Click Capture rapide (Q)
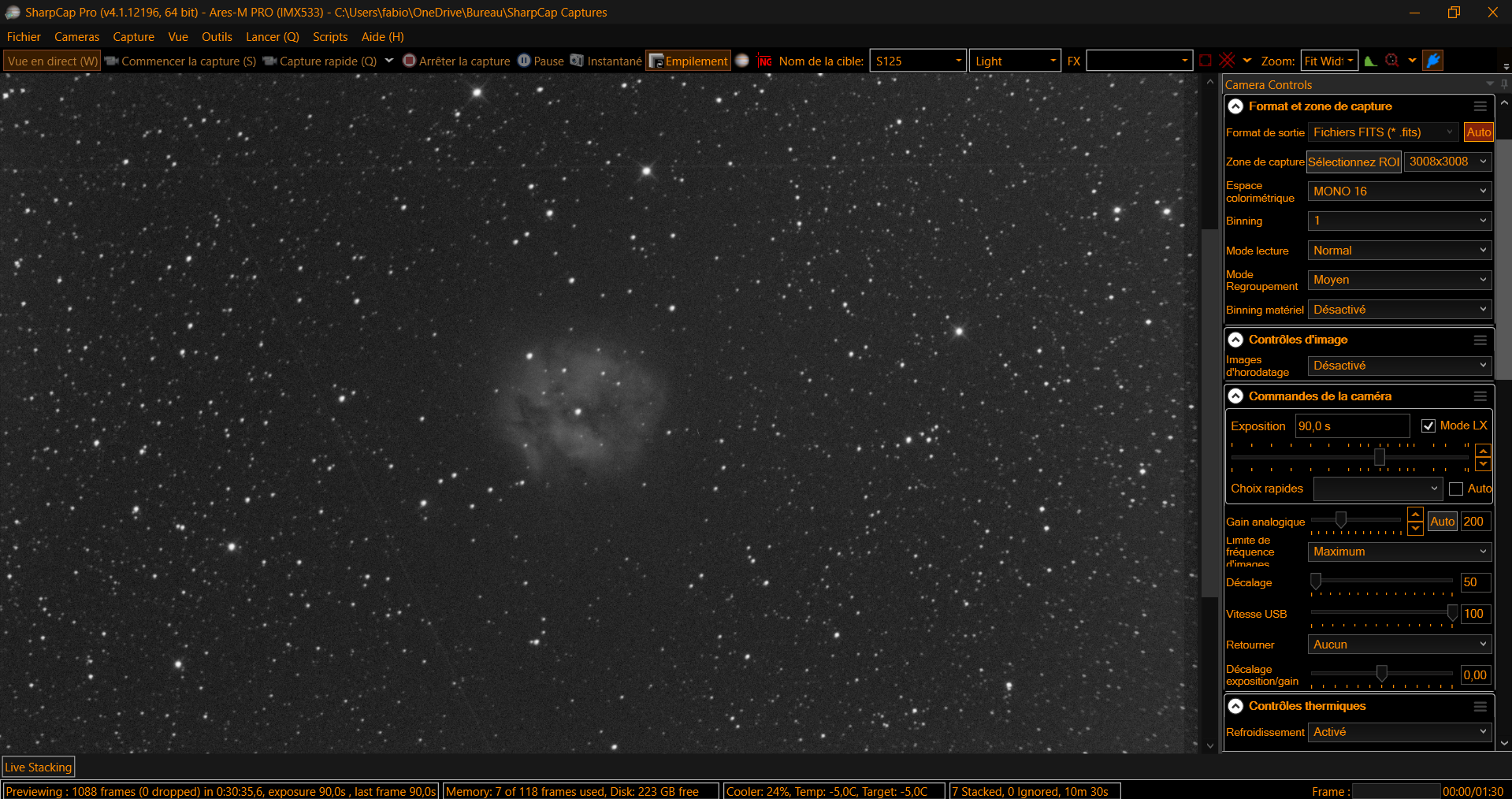 click(x=320, y=61)
